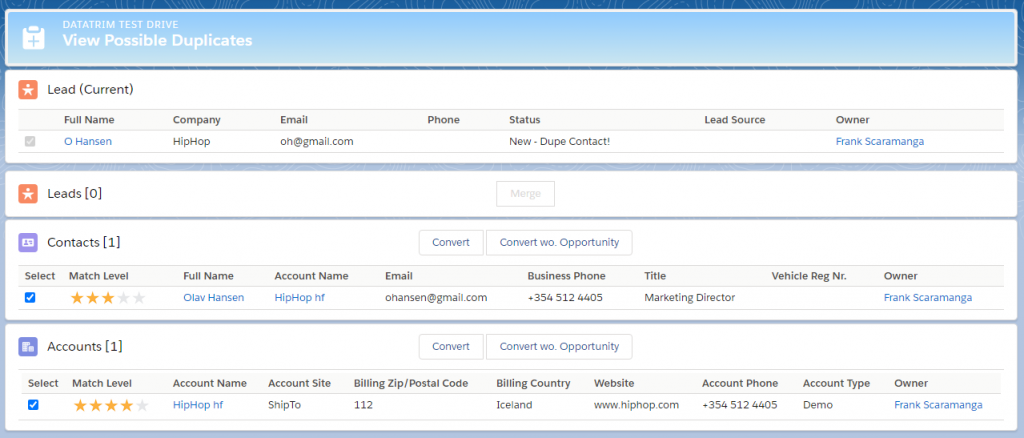Click the Merge button in Leads

[526, 194]
